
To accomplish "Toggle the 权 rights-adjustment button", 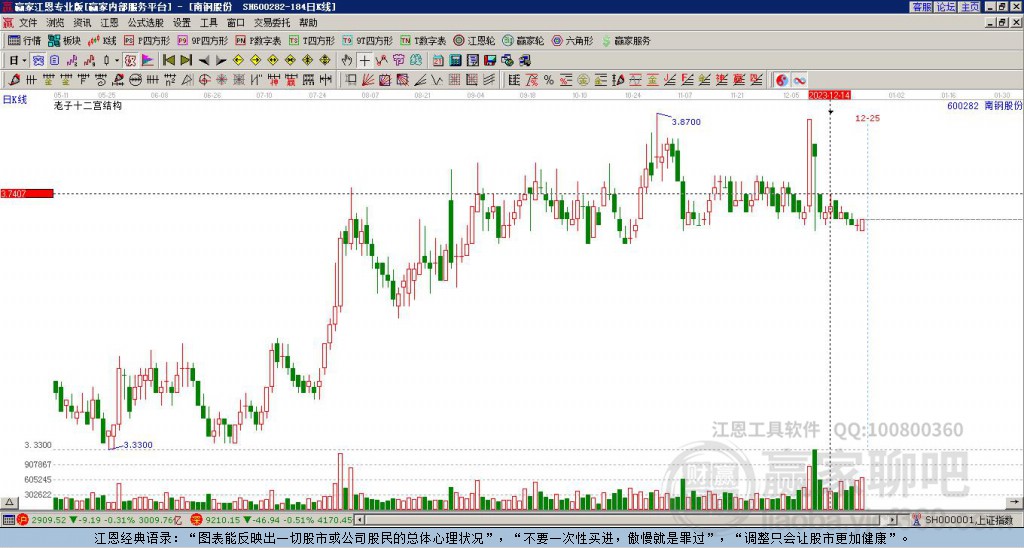I will coord(131,60).
